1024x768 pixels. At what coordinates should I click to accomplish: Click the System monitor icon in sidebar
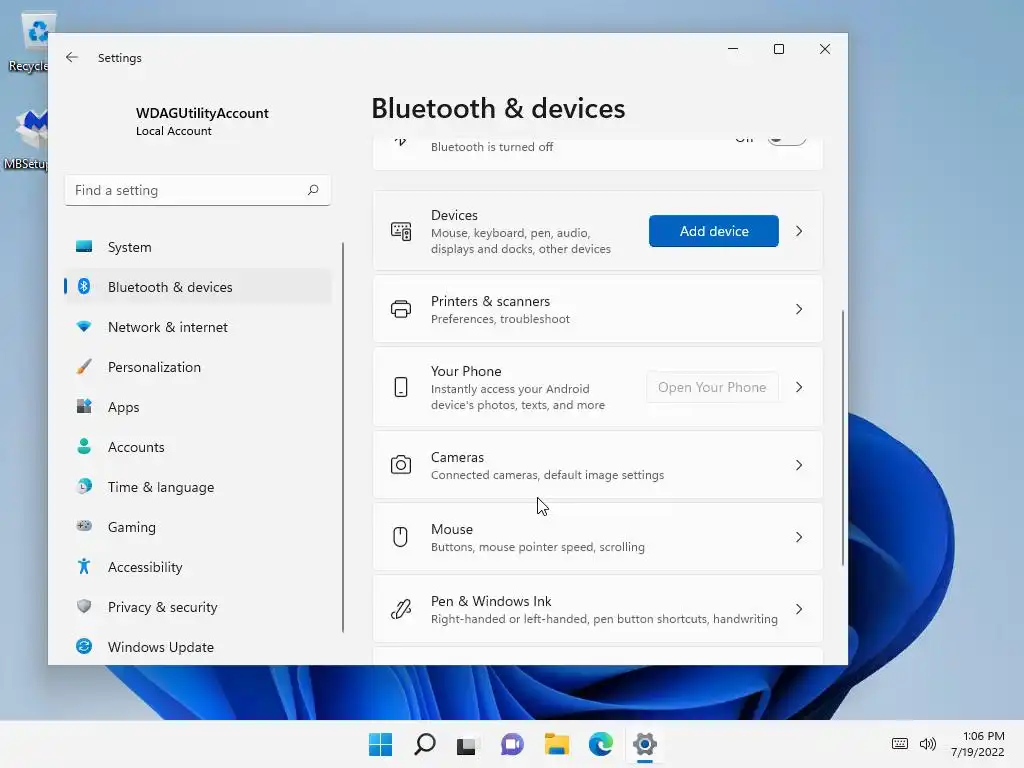click(84, 246)
